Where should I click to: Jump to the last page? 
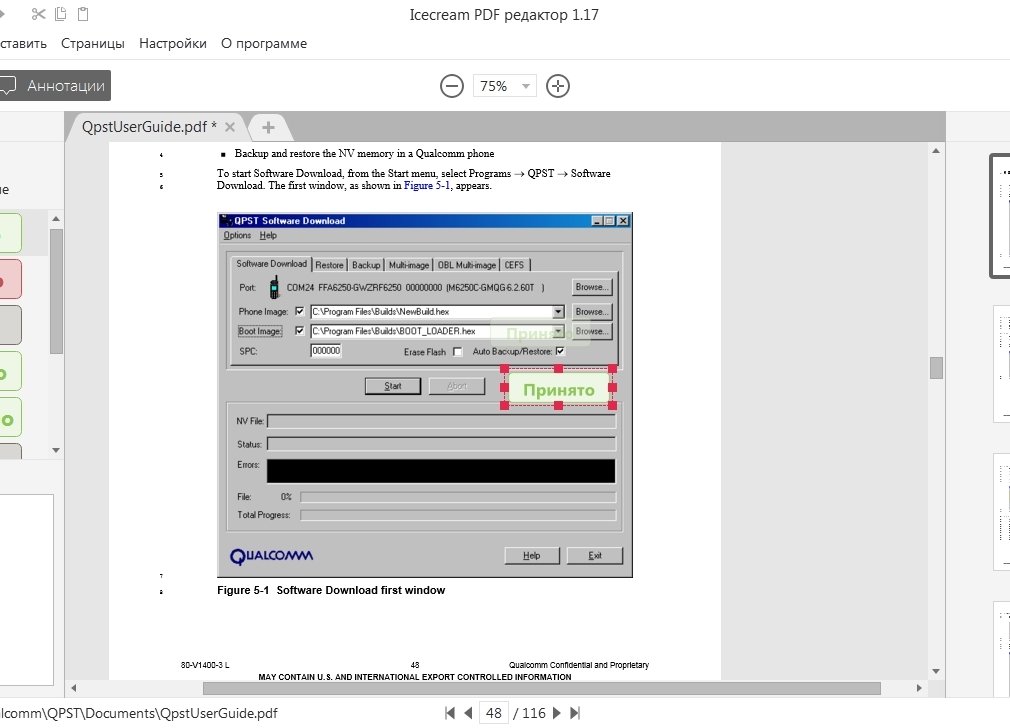pyautogui.click(x=575, y=713)
